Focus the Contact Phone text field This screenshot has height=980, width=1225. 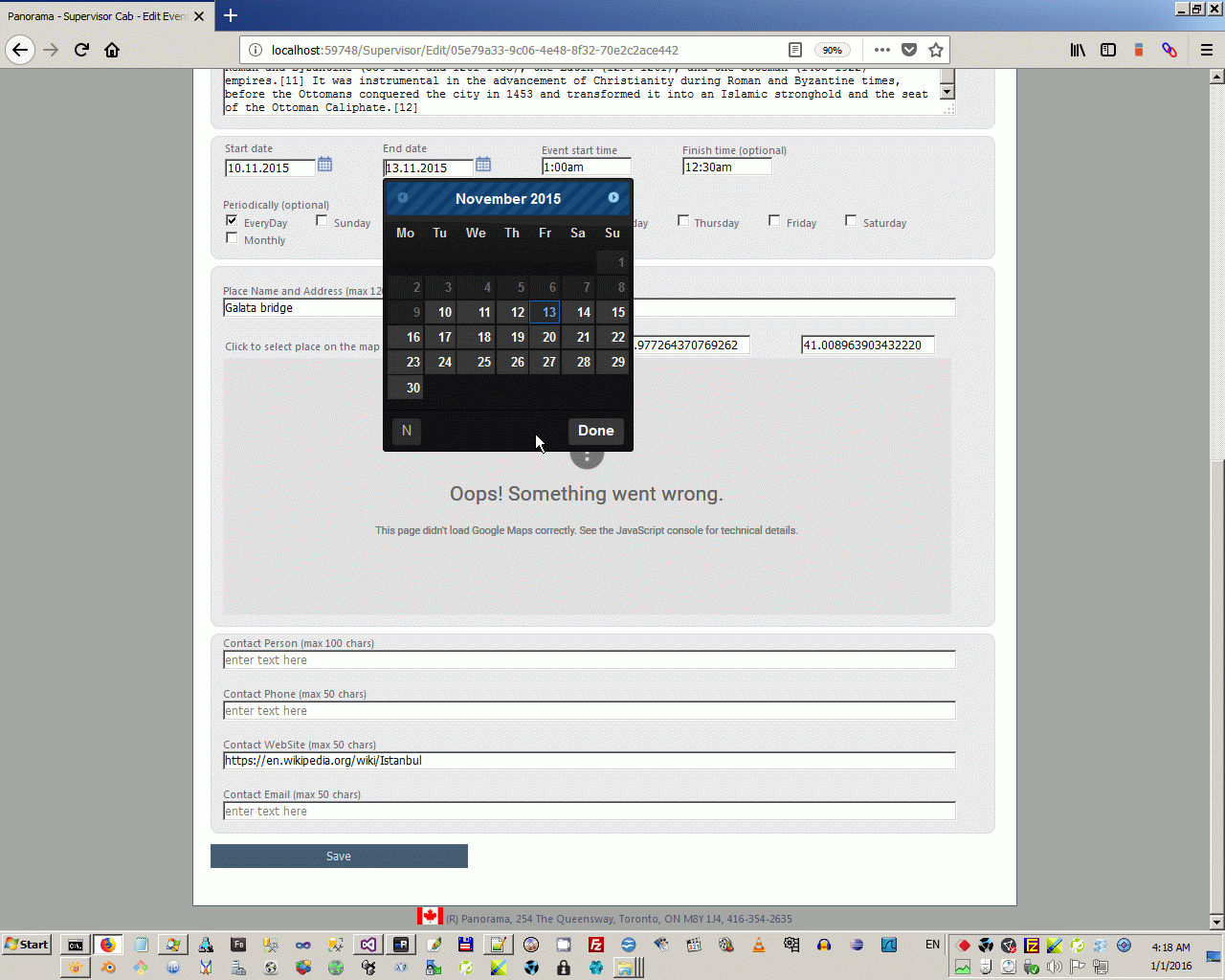tap(589, 711)
